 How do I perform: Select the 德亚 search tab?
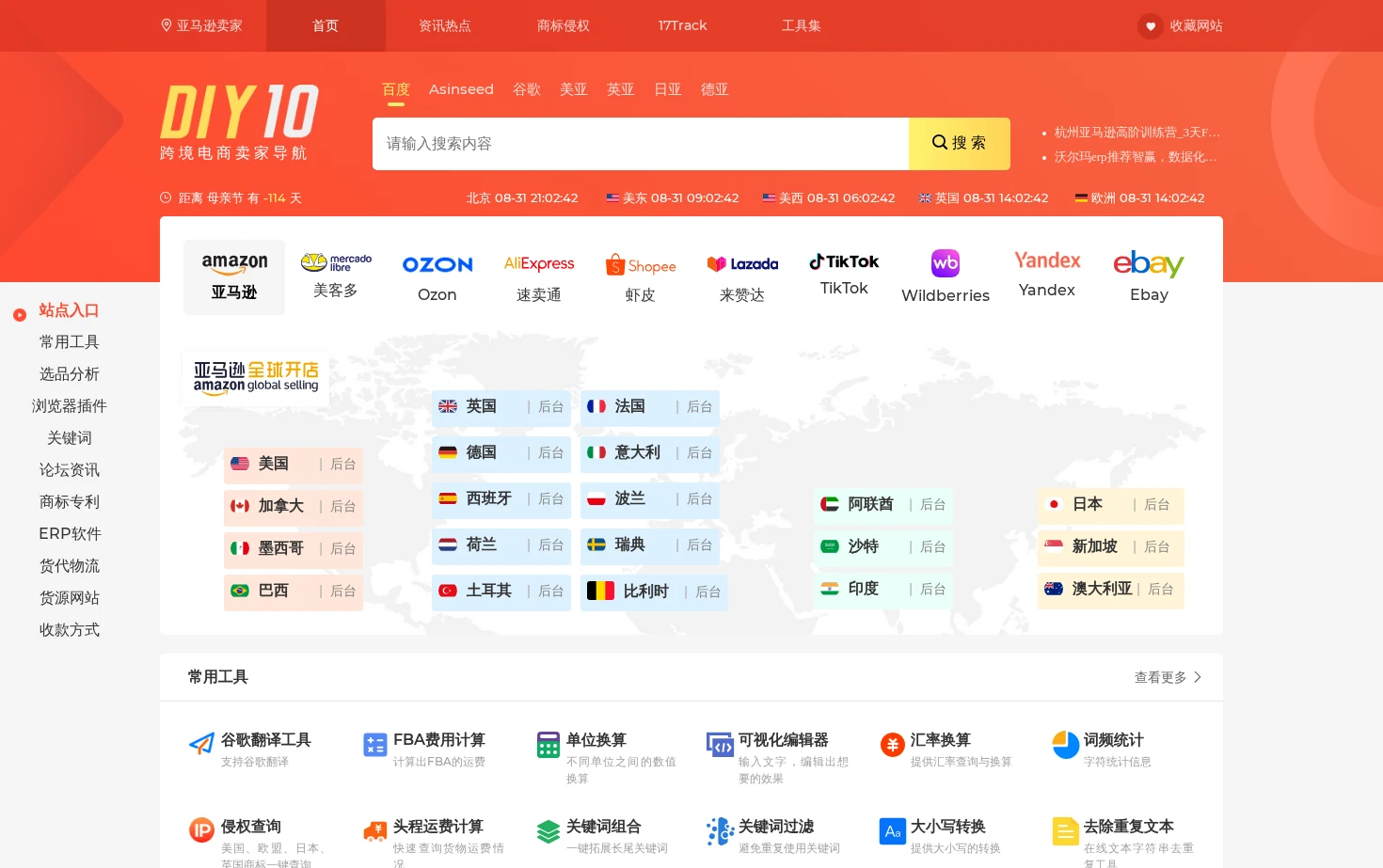click(715, 89)
